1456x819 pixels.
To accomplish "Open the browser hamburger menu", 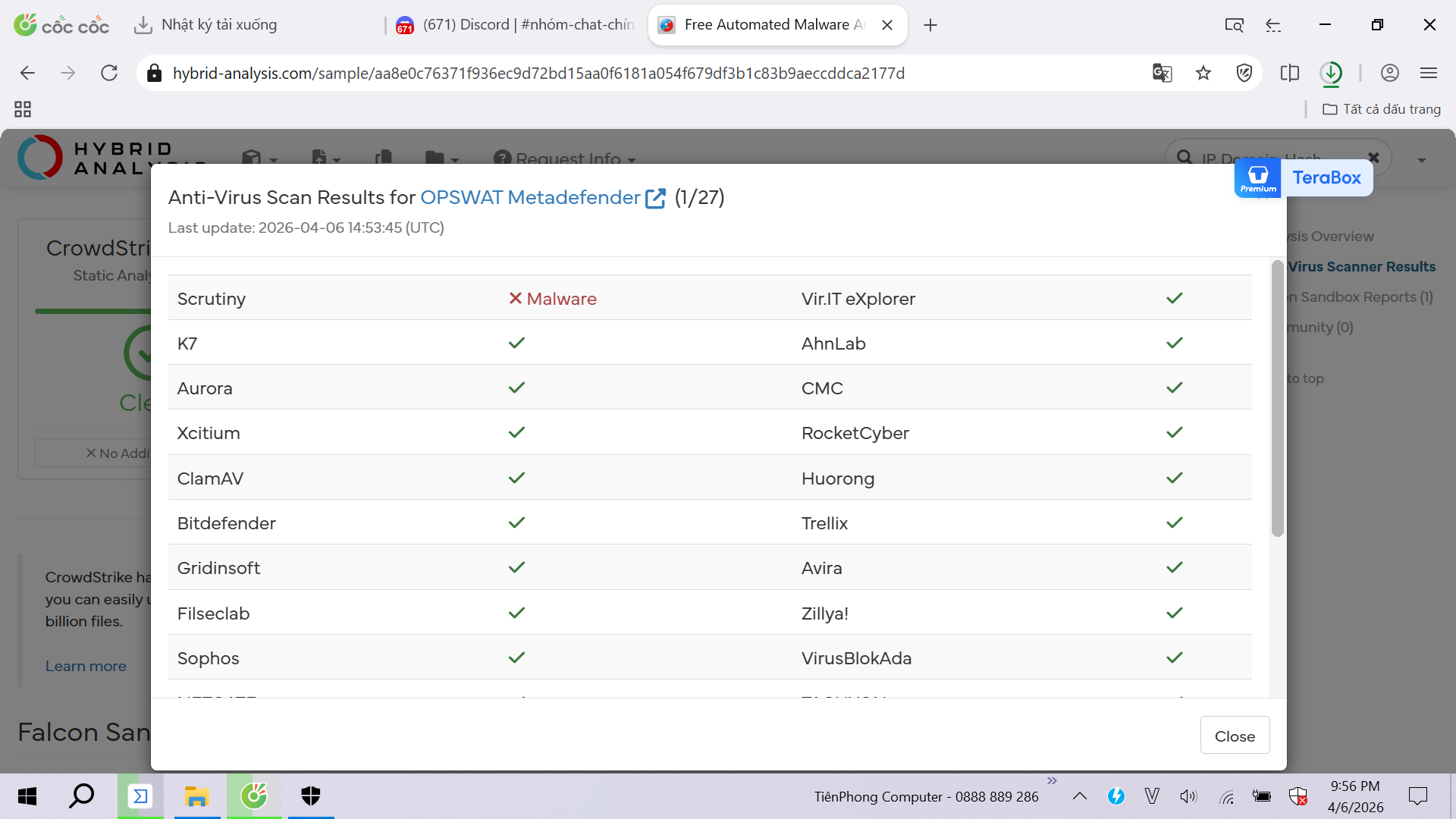I will (1429, 73).
